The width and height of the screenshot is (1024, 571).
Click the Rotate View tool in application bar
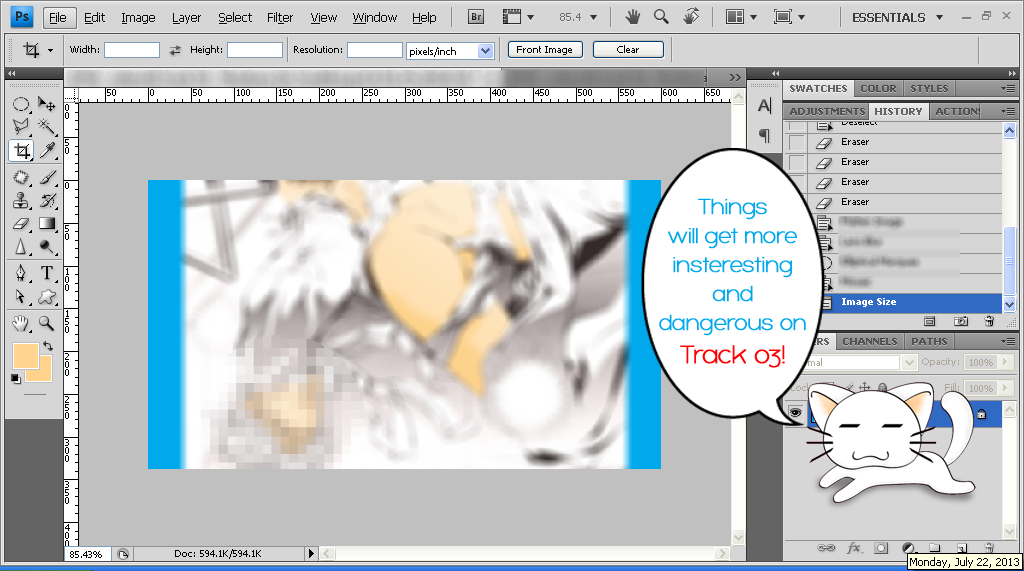click(x=691, y=17)
